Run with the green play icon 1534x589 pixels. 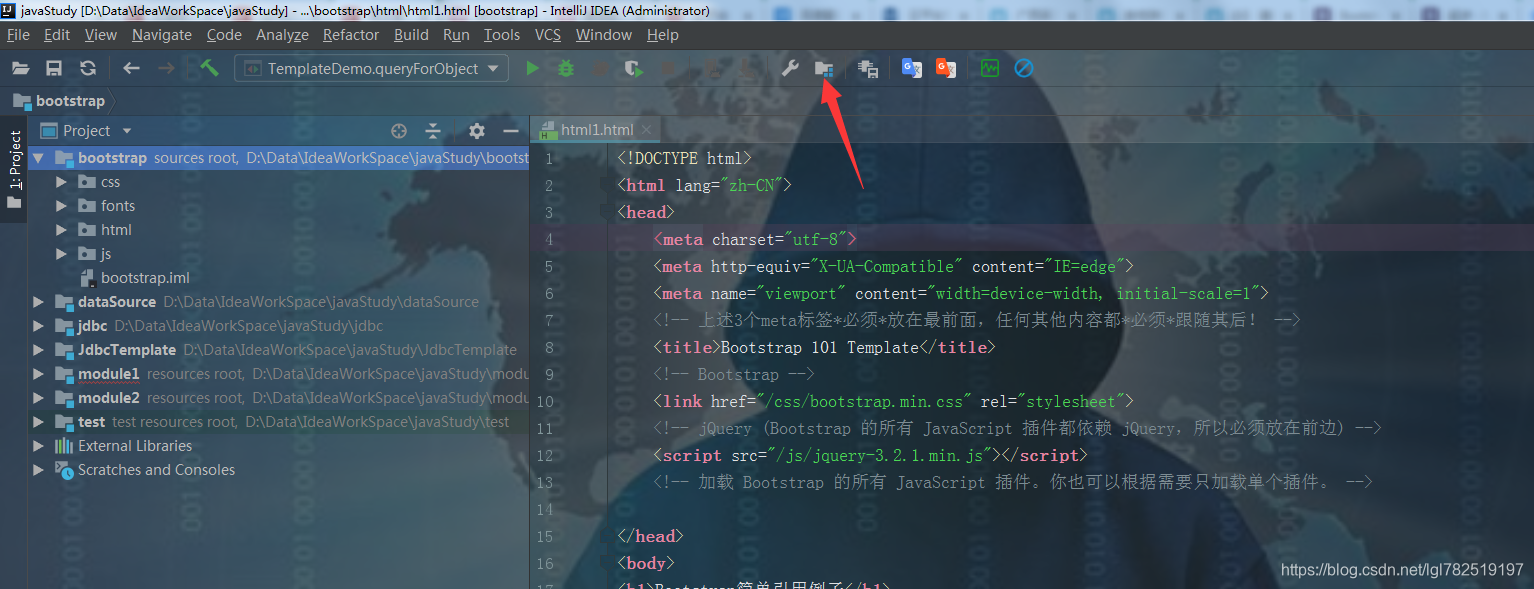(533, 68)
